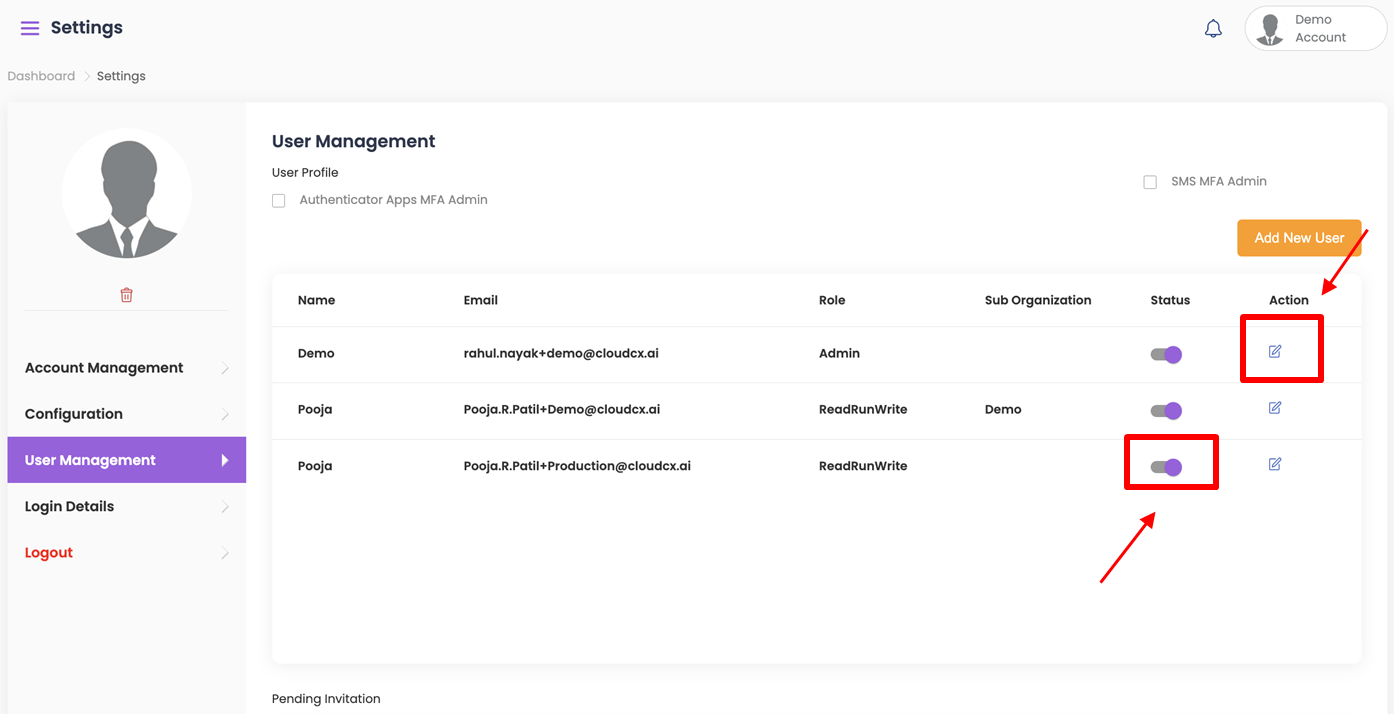Edit the Pooja Demo sub-organization user

click(x=1275, y=408)
